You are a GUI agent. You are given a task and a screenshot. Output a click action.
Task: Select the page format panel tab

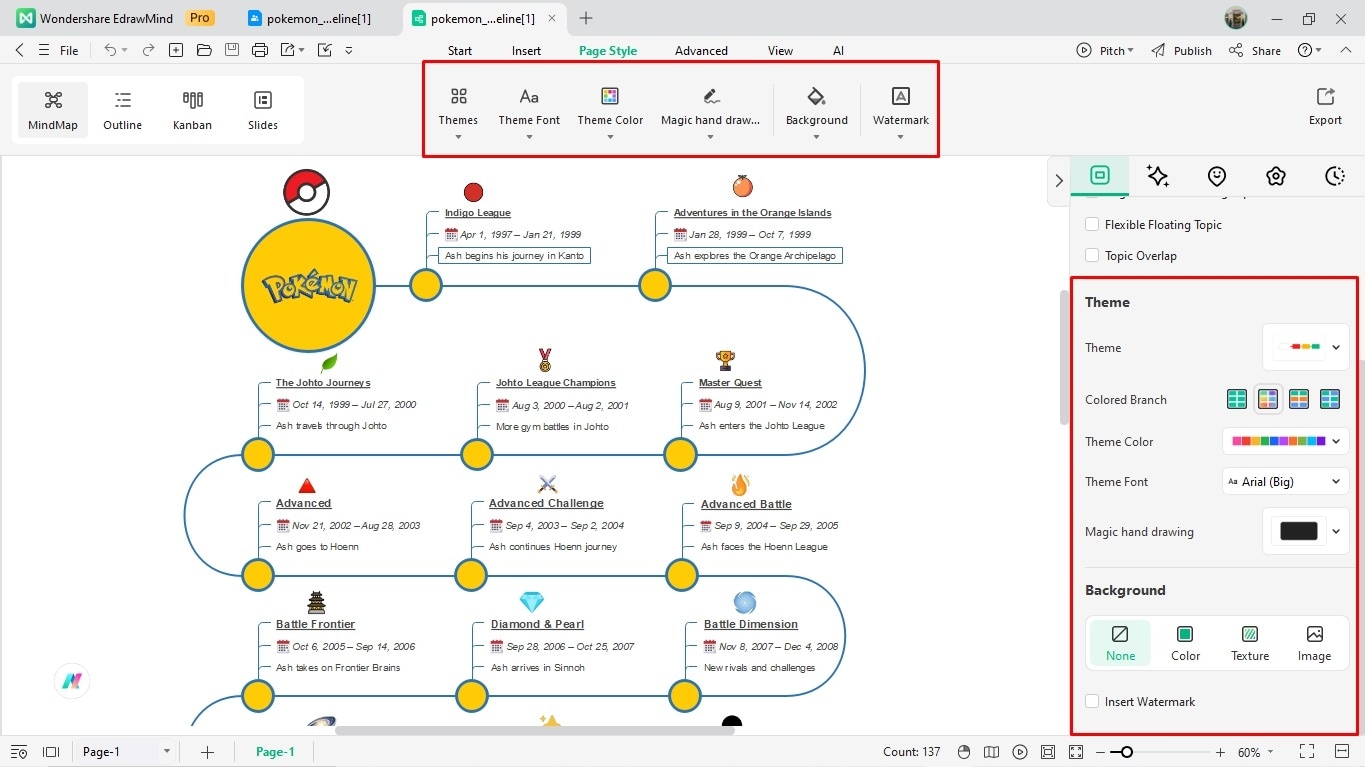click(1100, 176)
